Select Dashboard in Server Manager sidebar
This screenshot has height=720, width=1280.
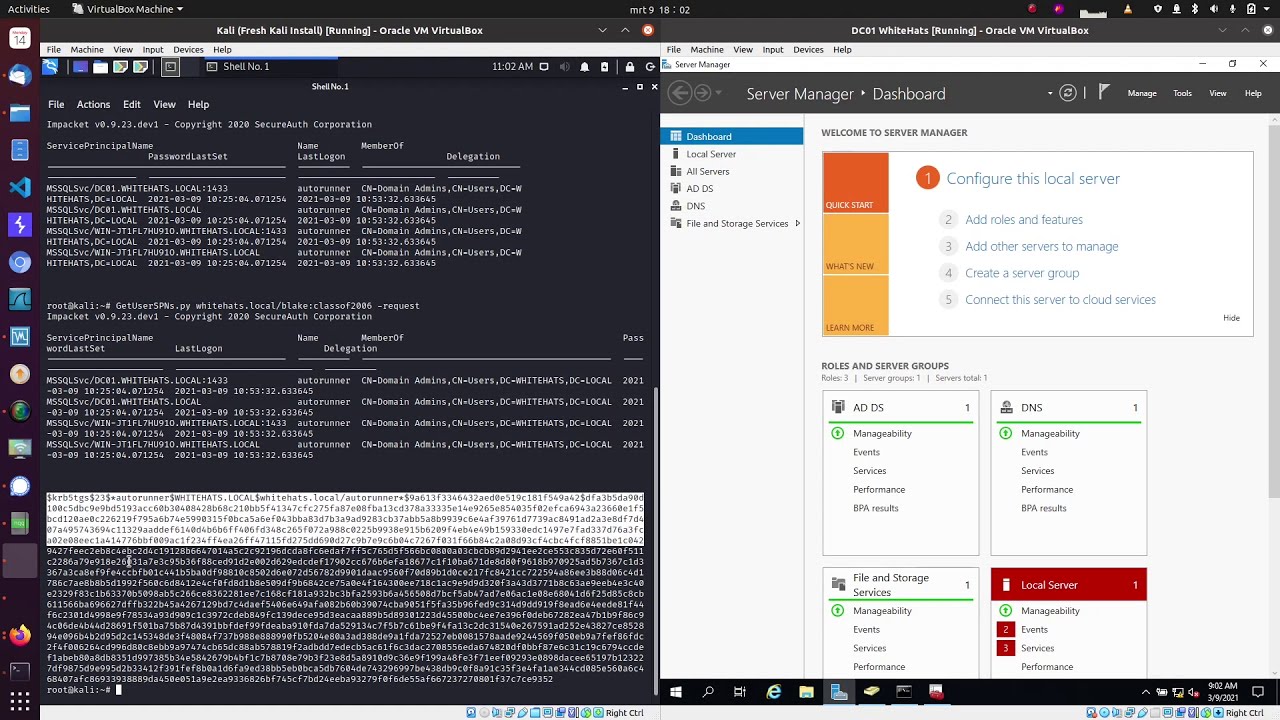[731, 136]
